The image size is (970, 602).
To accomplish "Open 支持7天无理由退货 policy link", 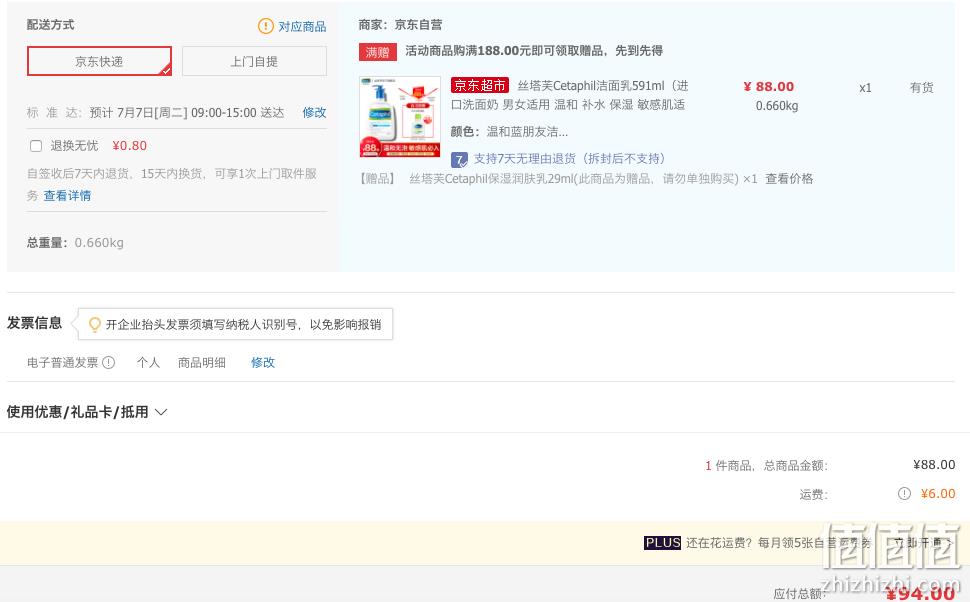I will click(x=569, y=159).
